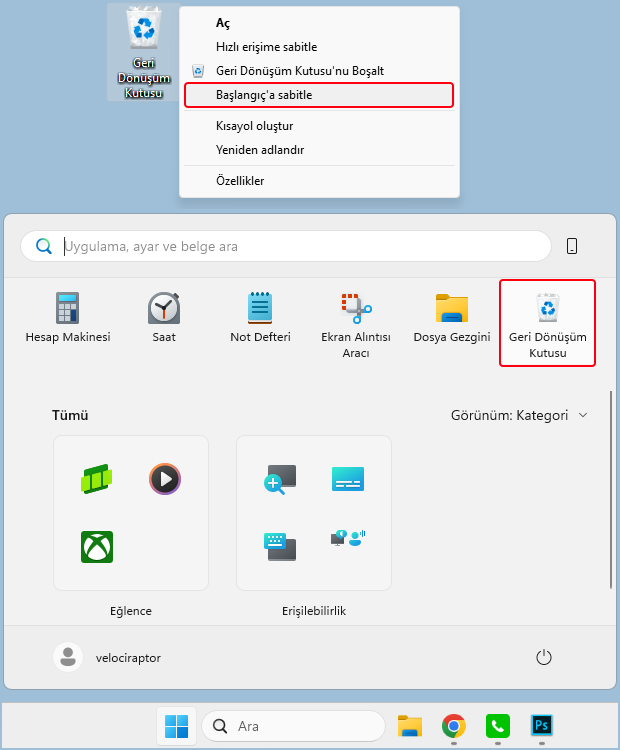Open Ekran Alıntısı Aracı
The height and width of the screenshot is (750, 620).
pos(356,325)
